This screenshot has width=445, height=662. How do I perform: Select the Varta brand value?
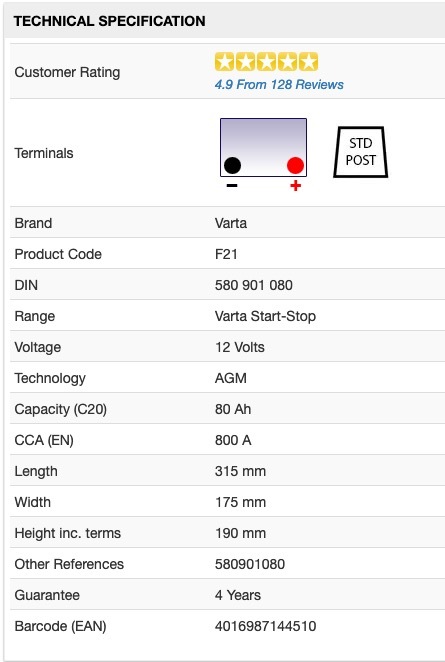point(231,223)
